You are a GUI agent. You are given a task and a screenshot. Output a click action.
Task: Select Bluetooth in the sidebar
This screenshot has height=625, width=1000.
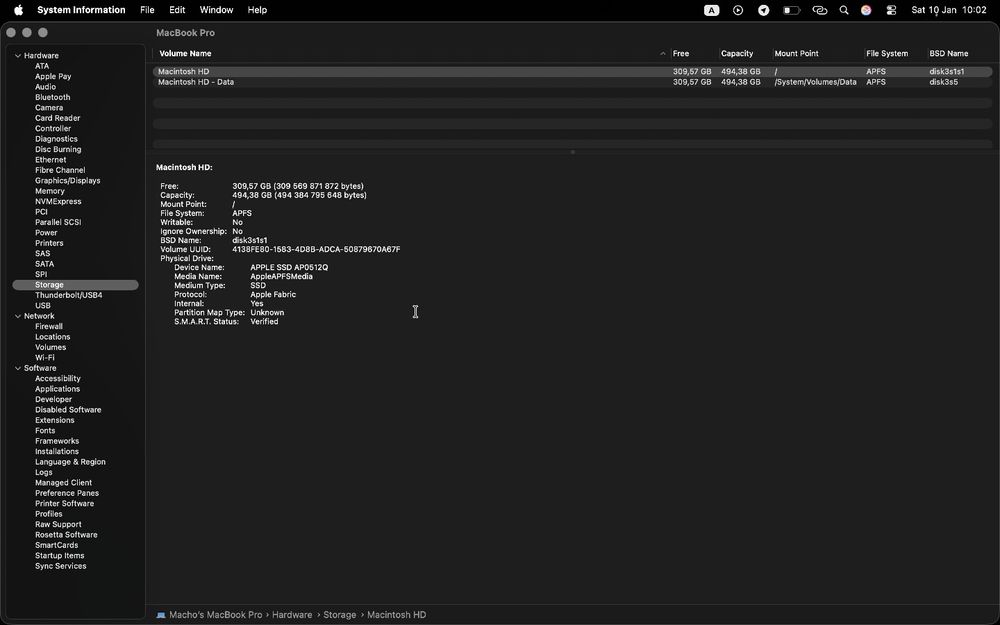click(x=52, y=97)
